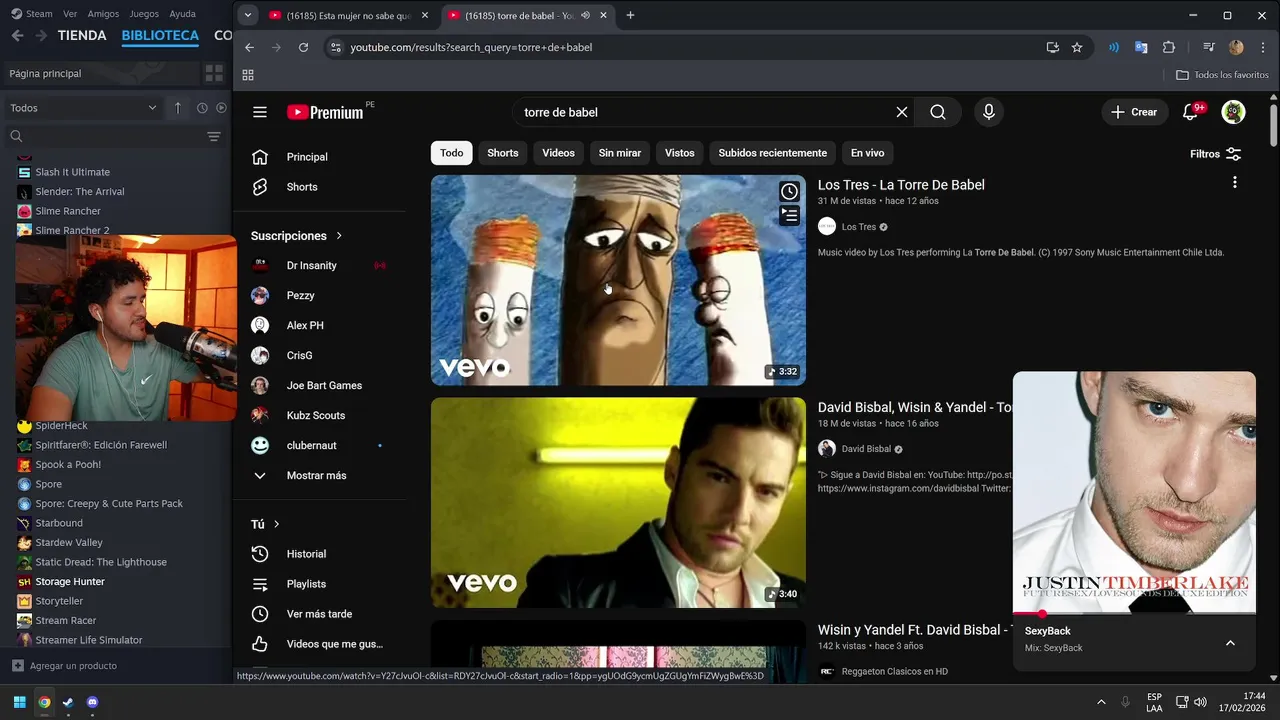The width and height of the screenshot is (1280, 720).
Task: Open Chrome tab search dropdown
Action: (x=247, y=15)
